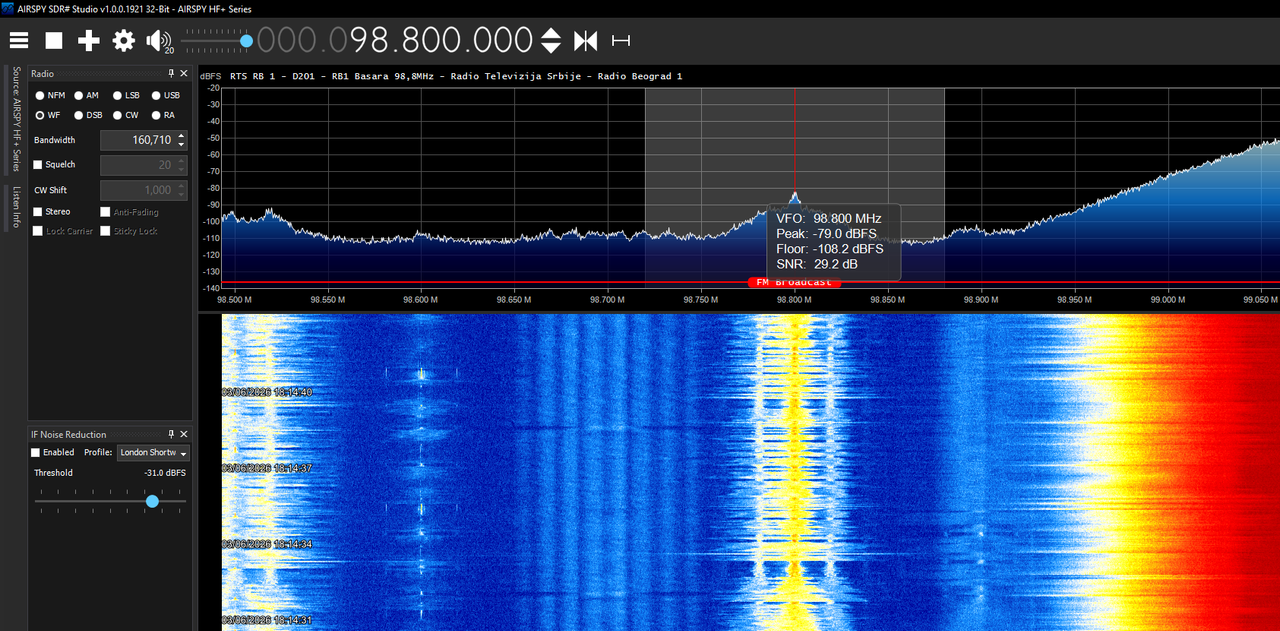Toggle the Lock Carrier checkbox
The width and height of the screenshot is (1280, 631).
pyautogui.click(x=38, y=231)
